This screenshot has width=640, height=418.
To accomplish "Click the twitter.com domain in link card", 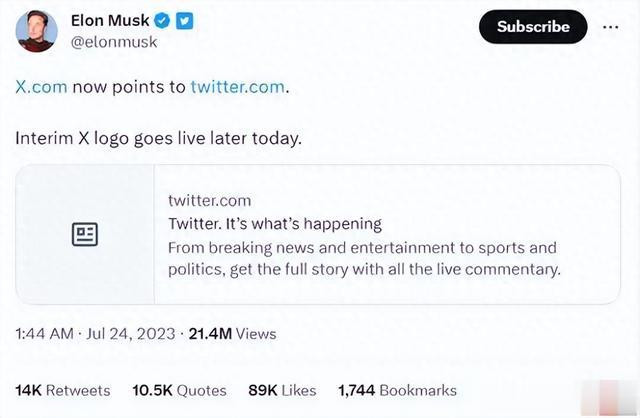I will pyautogui.click(x=209, y=201).
